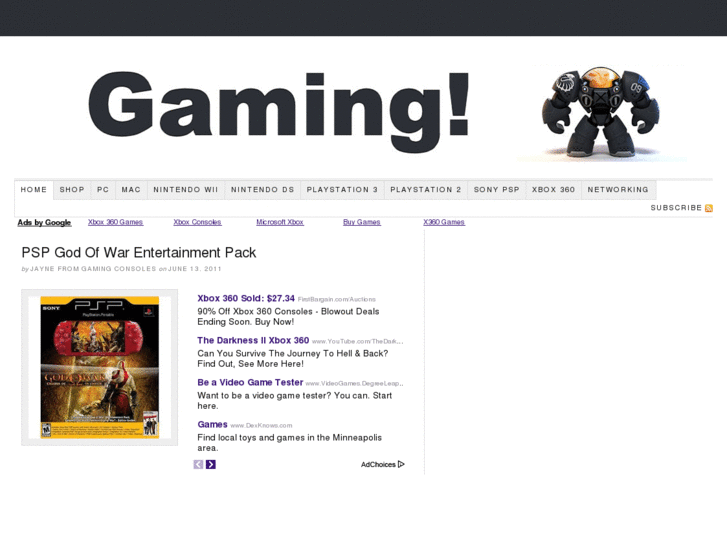The image size is (727, 545).
Task: Click the Ads by Google label
Action: [45, 223]
